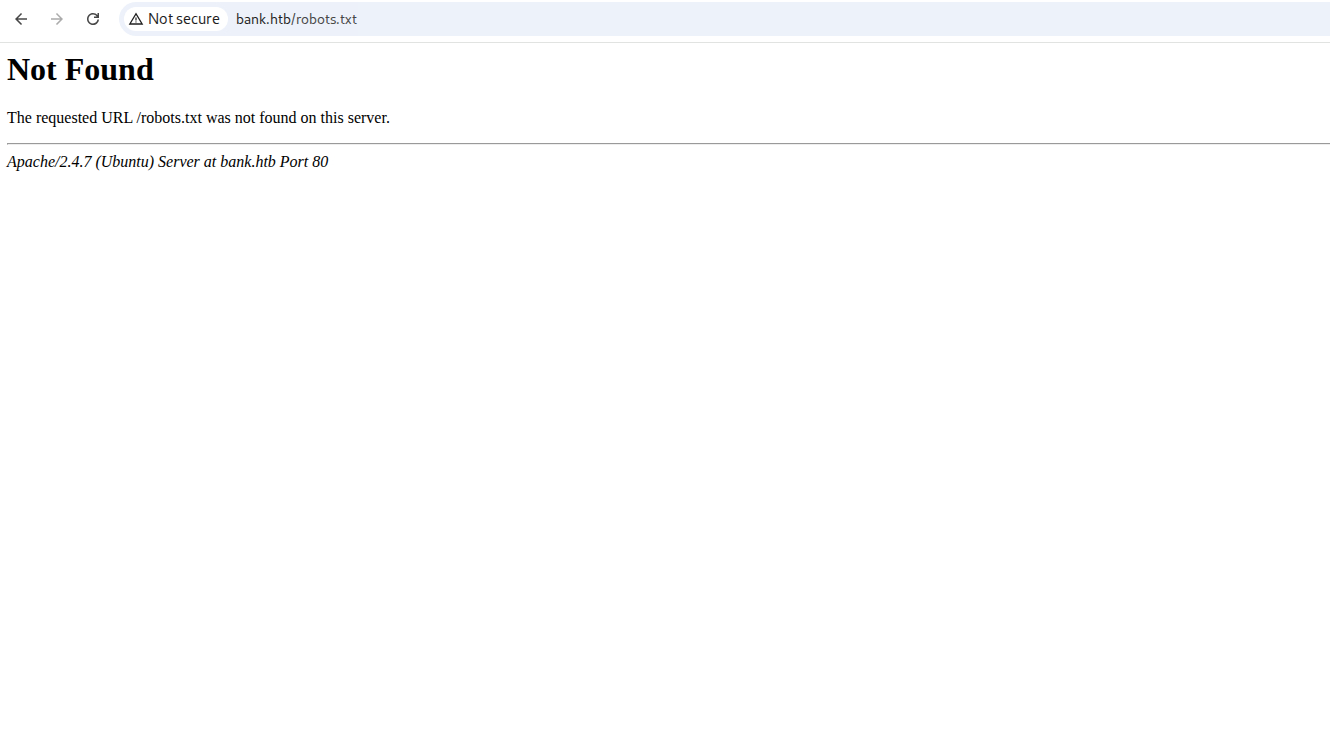Click "/robots.txt" in the error paragraph

[x=169, y=118]
